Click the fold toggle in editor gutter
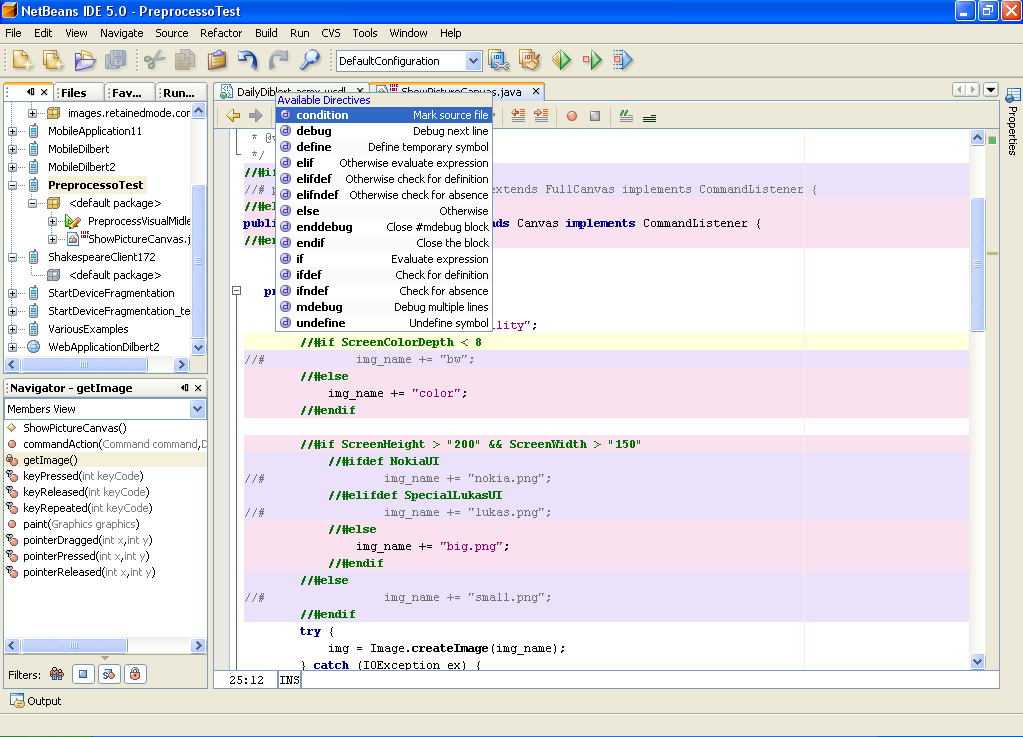This screenshot has width=1023, height=737. [237, 290]
